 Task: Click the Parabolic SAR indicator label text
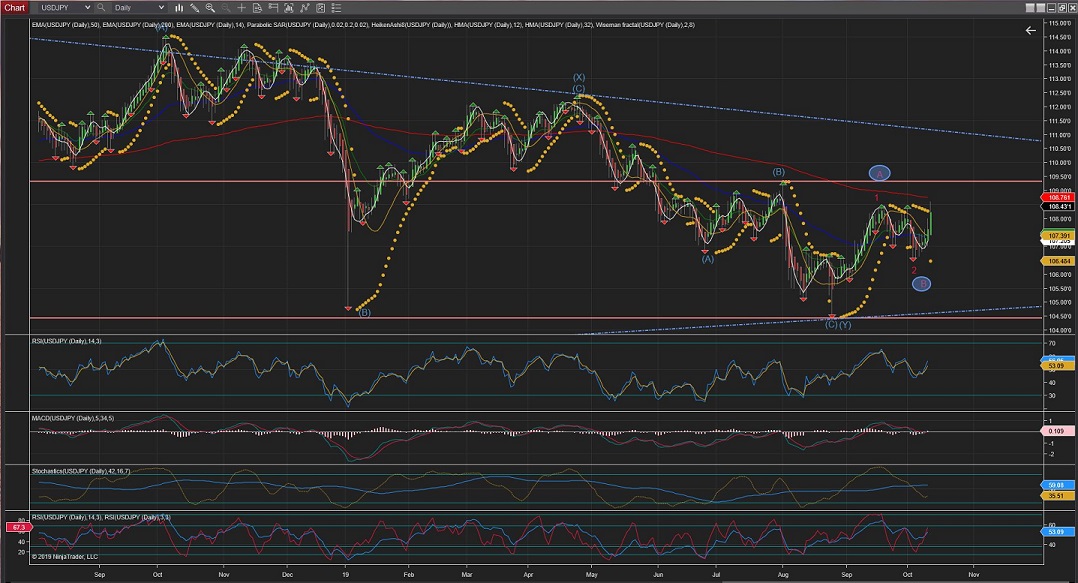[307, 25]
